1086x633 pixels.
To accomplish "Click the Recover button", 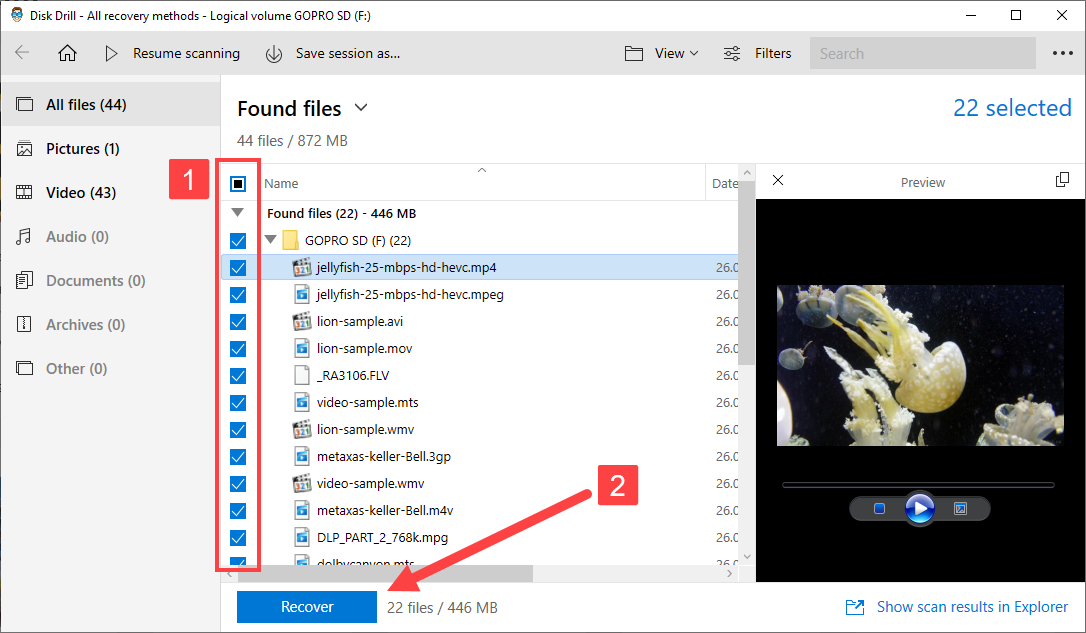I will pos(307,607).
